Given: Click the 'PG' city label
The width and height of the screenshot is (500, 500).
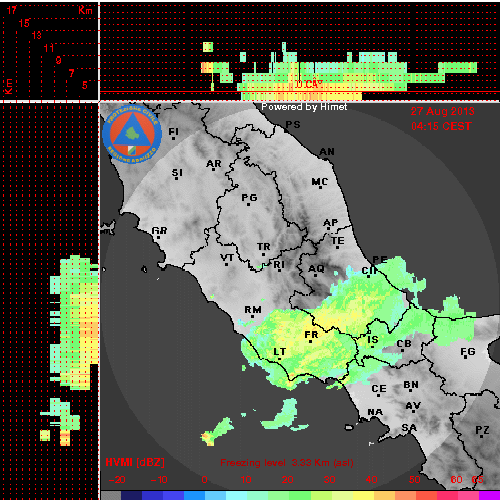Looking at the screenshot, I should 249,198.
